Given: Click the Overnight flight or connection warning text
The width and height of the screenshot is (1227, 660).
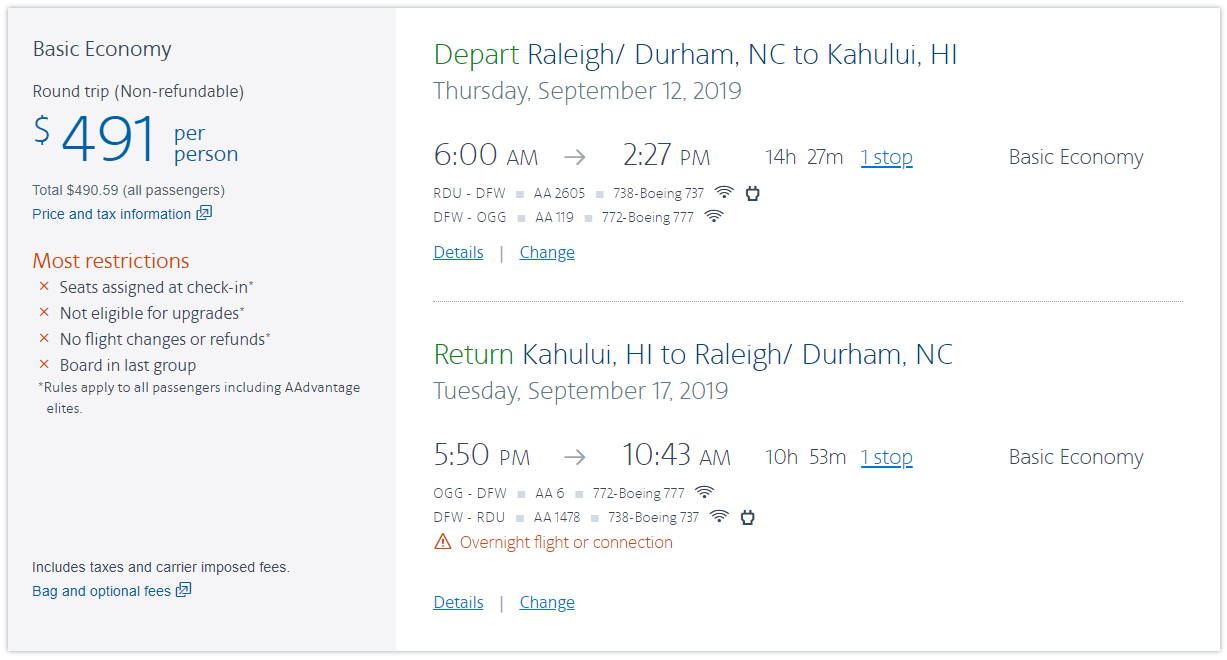Looking at the screenshot, I should click(566, 542).
